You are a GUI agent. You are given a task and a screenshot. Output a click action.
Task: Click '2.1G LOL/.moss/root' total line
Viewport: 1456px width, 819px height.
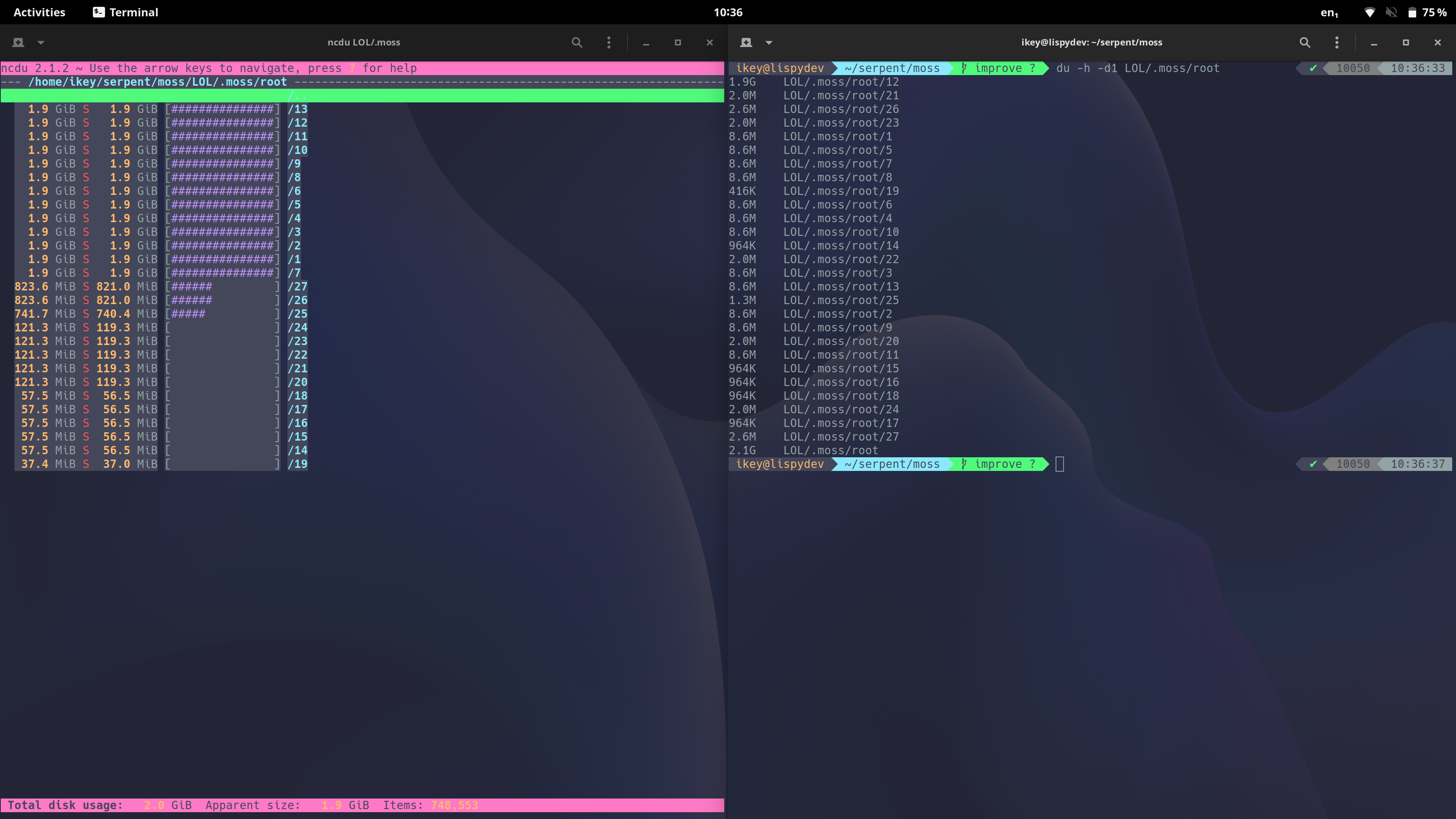point(803,450)
